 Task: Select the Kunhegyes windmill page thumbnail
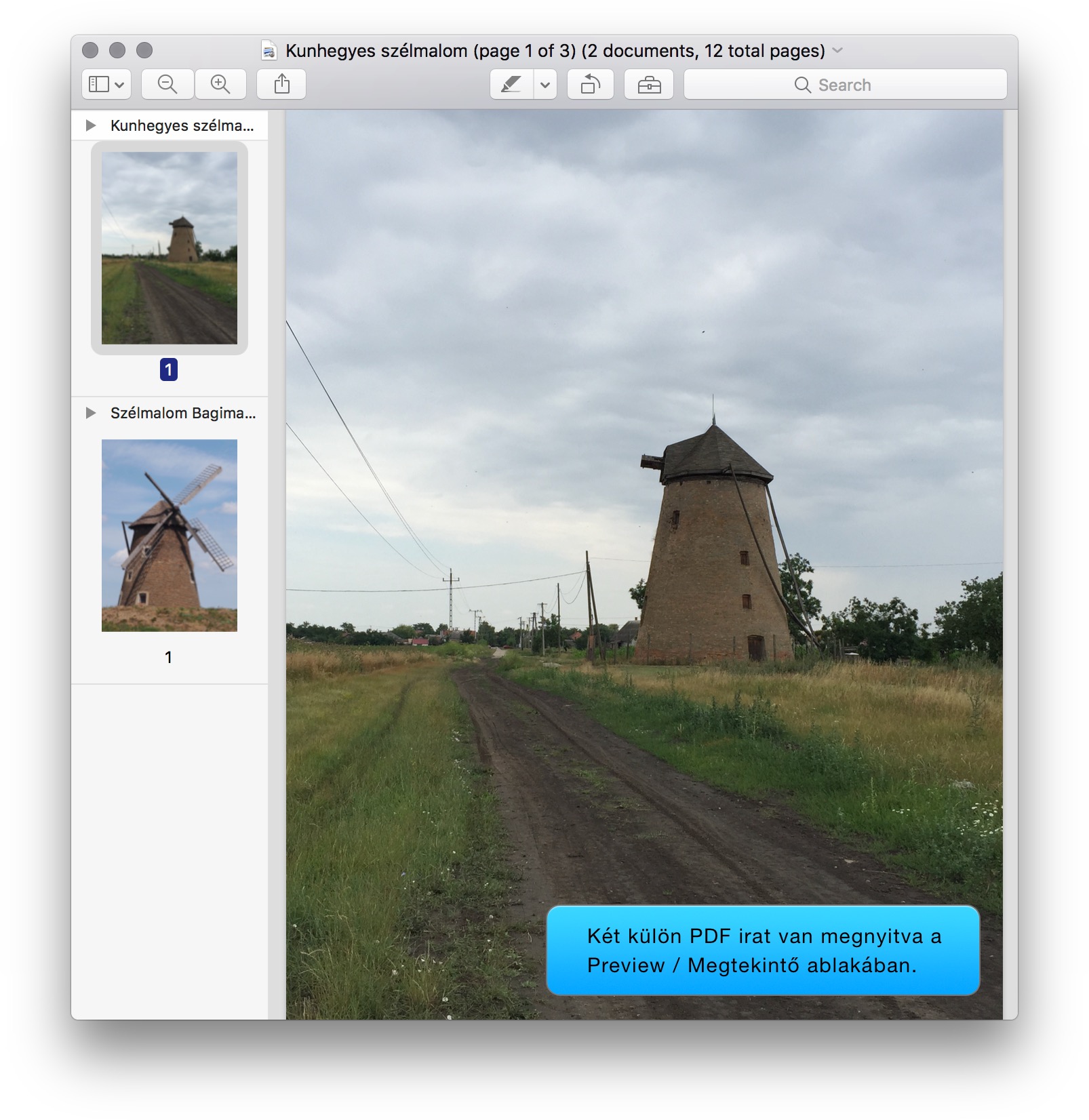tap(170, 248)
